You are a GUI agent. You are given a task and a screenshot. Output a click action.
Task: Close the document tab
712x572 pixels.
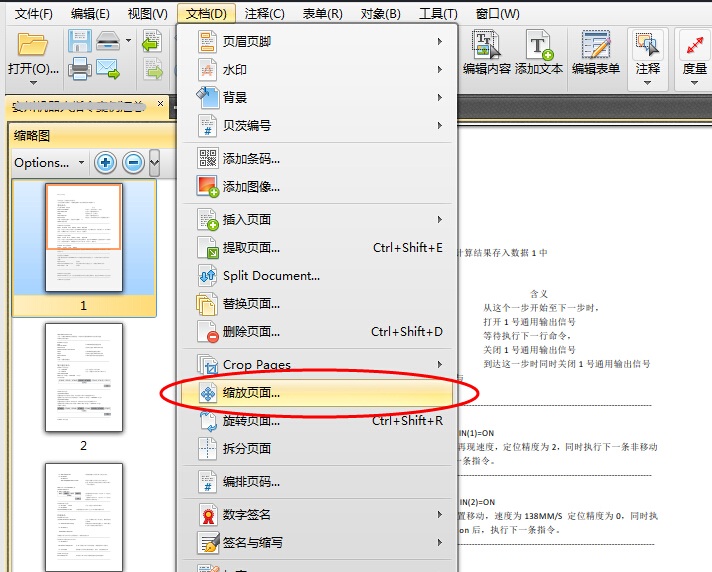pyautogui.click(x=160, y=104)
